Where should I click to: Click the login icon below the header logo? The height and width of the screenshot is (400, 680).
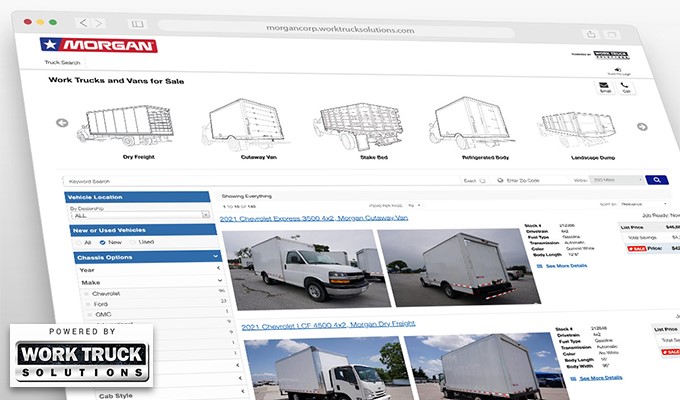618,71
